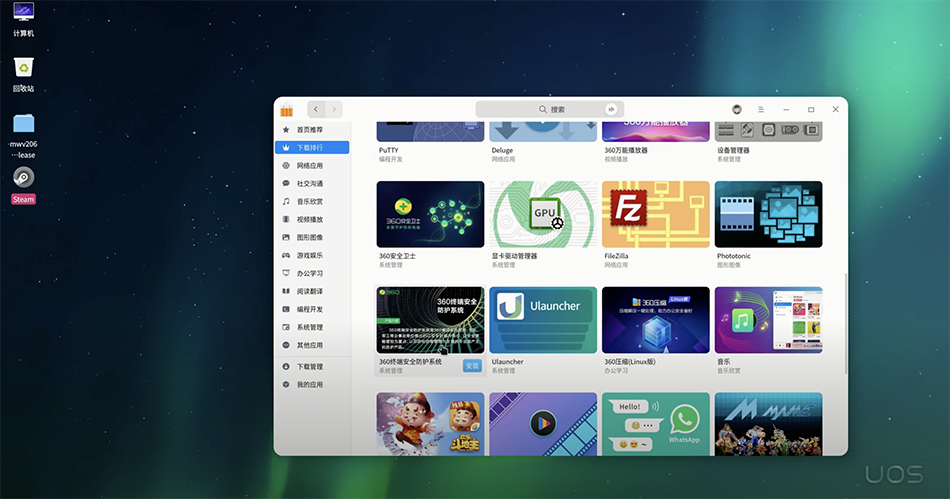Click the Ulauncher title text below card

pos(507,362)
